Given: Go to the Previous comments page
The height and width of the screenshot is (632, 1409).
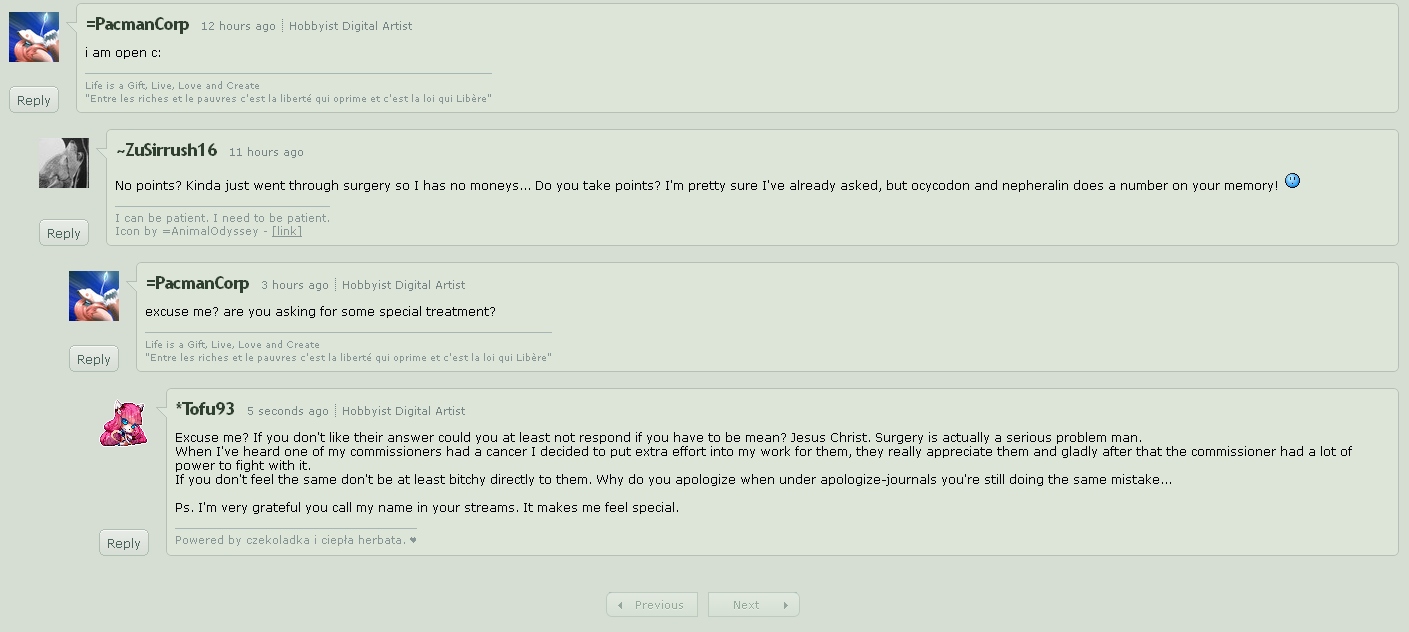Looking at the screenshot, I should click(654, 605).
